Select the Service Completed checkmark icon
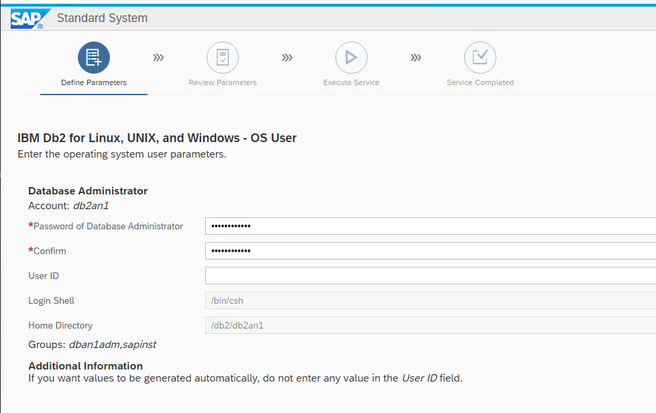The image size is (656, 413). click(480, 57)
